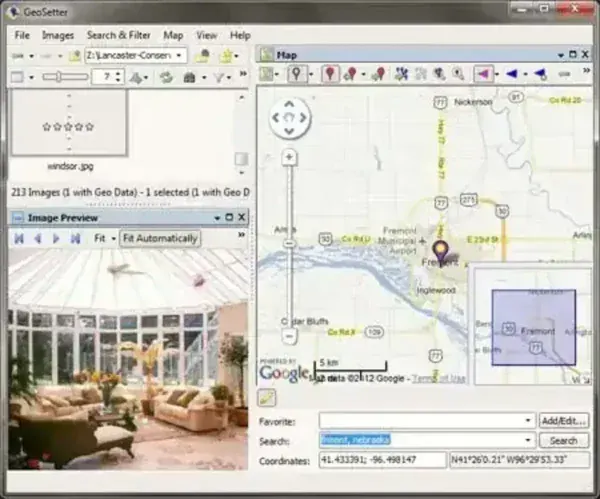Click red marker with green arrows icon
The width and height of the screenshot is (600, 499).
350,74
